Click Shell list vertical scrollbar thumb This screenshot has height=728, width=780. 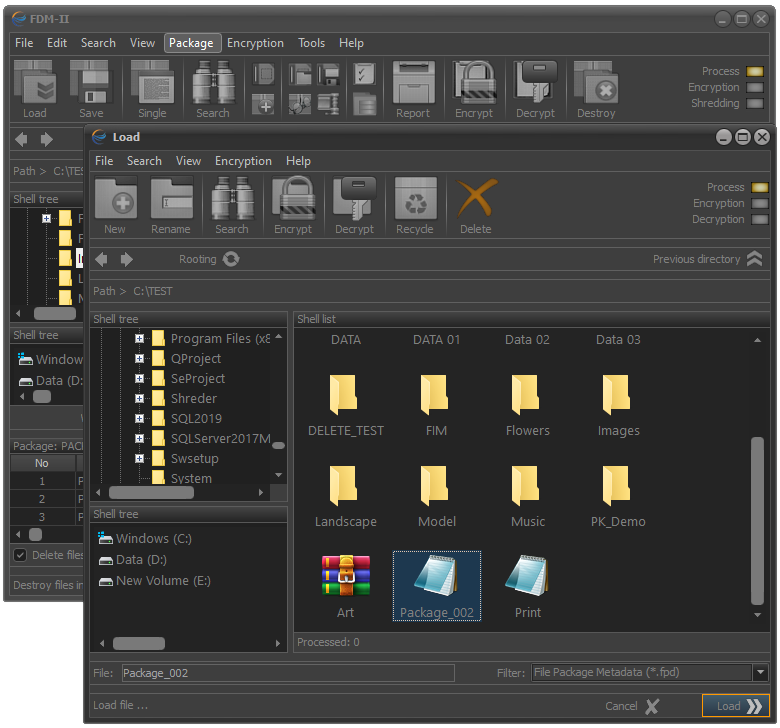[x=757, y=520]
